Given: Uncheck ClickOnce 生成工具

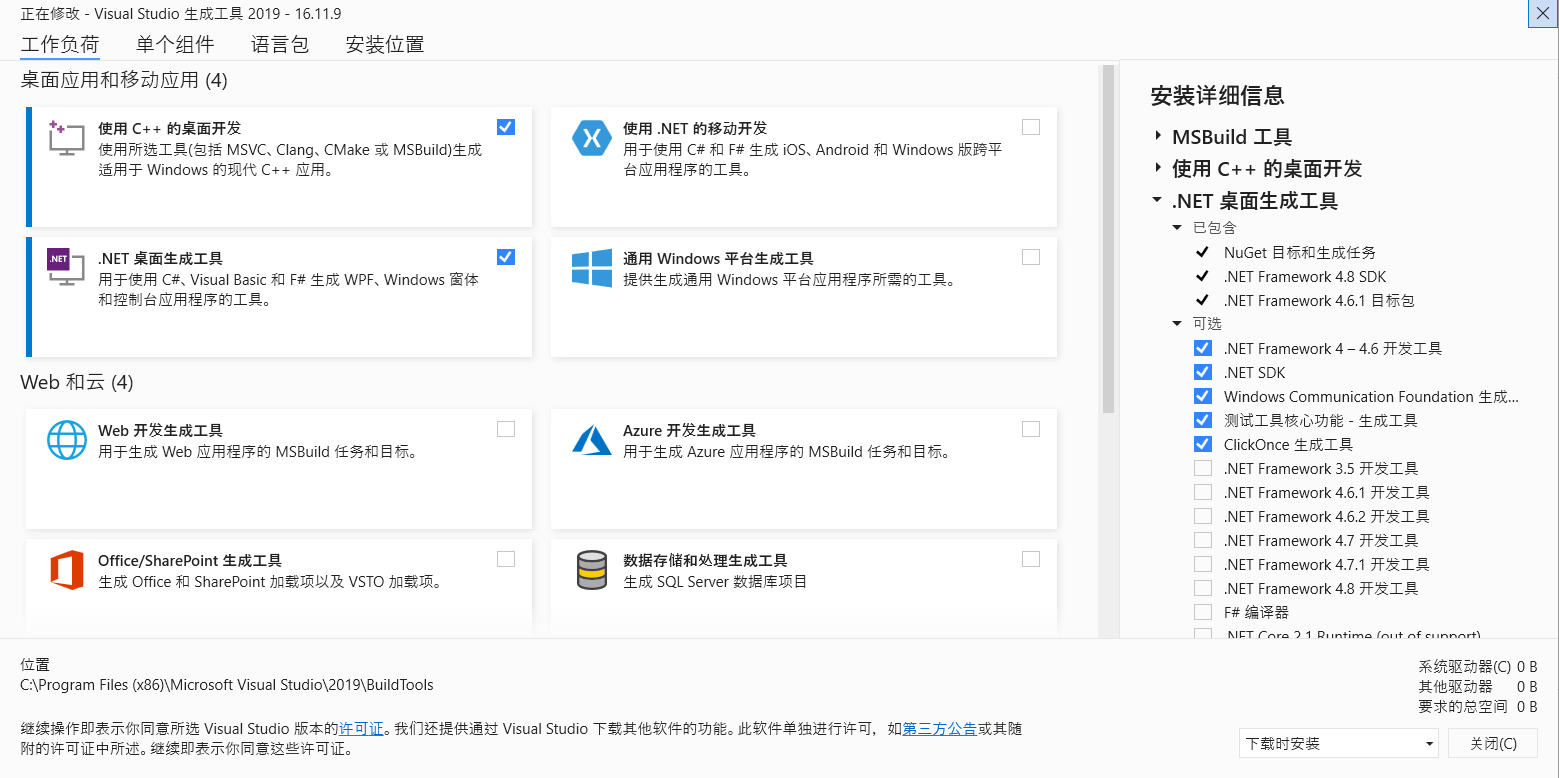Looking at the screenshot, I should click(x=1203, y=444).
